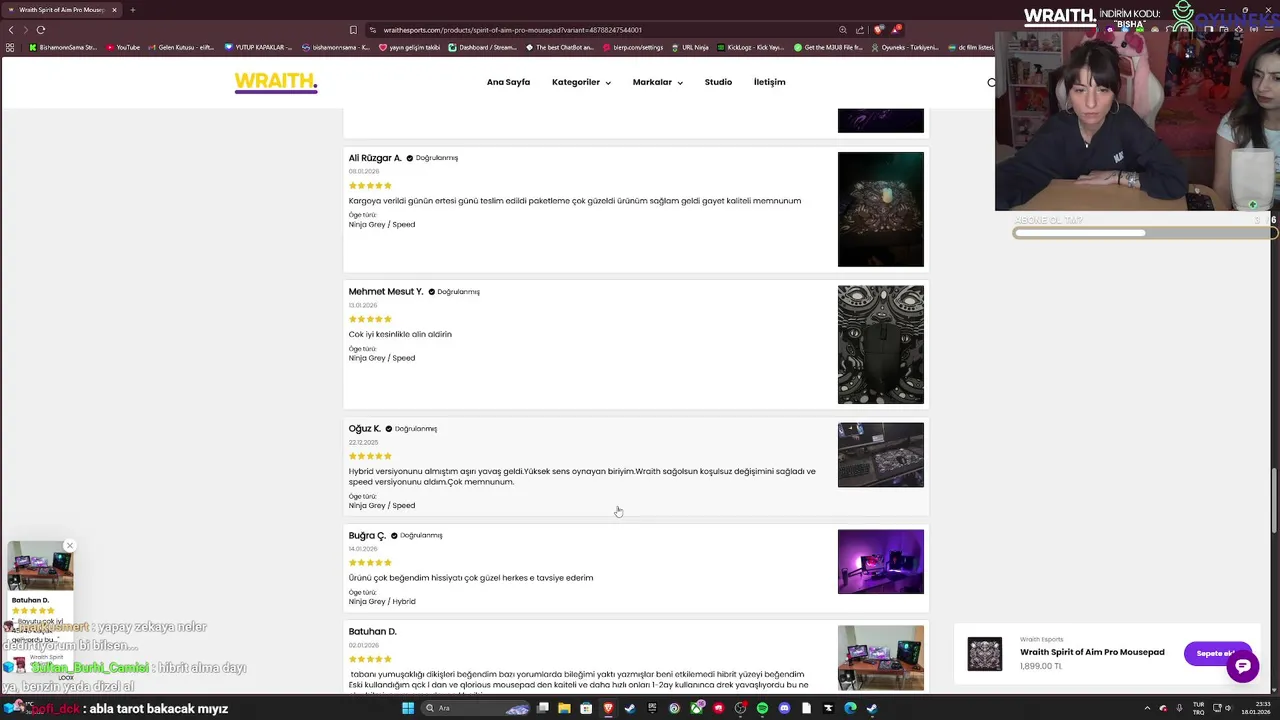Expand the Markalar dropdown menu
This screenshot has height=720, width=1280.
pos(658,82)
